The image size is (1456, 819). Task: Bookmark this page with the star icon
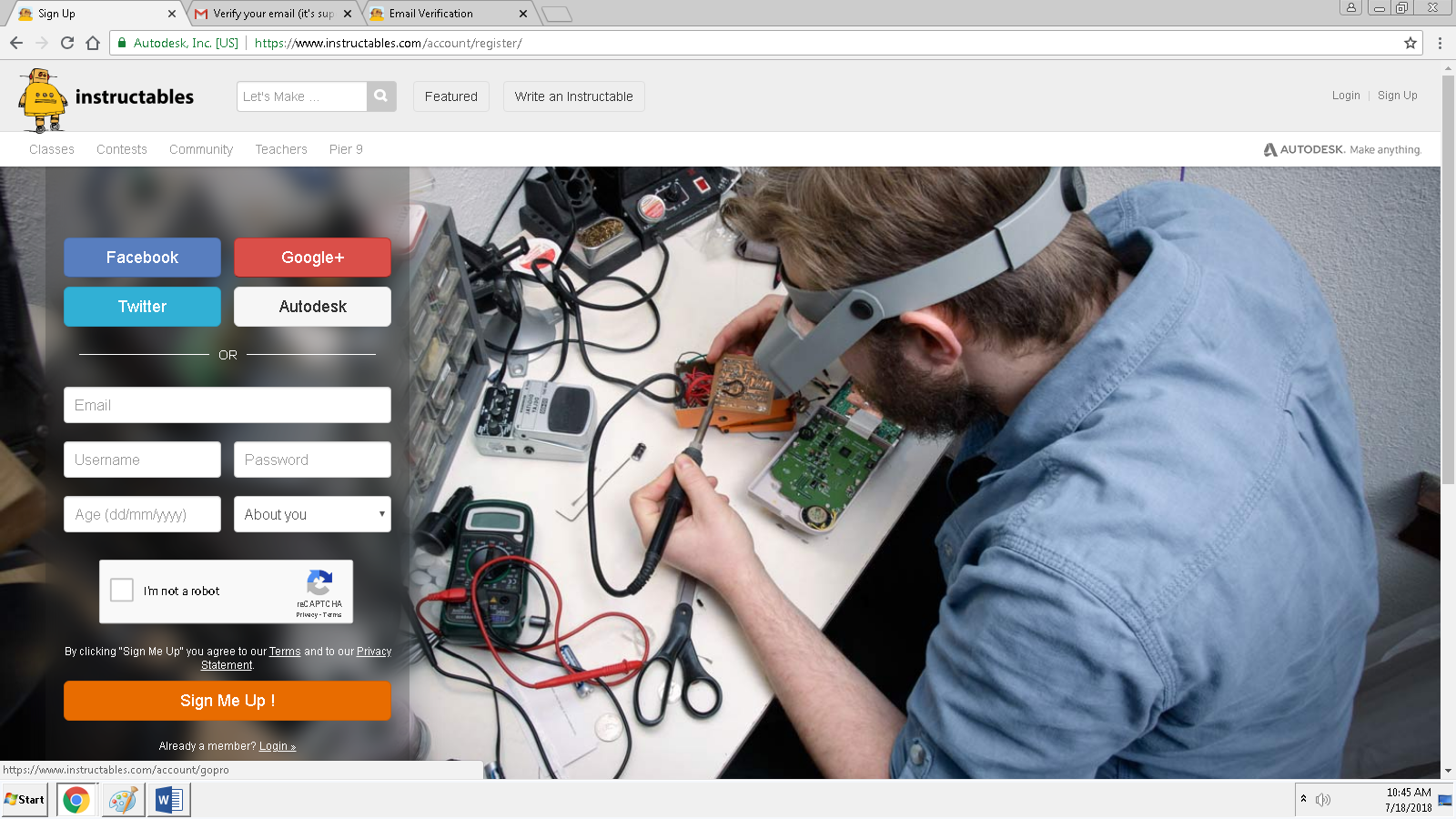point(1410,43)
